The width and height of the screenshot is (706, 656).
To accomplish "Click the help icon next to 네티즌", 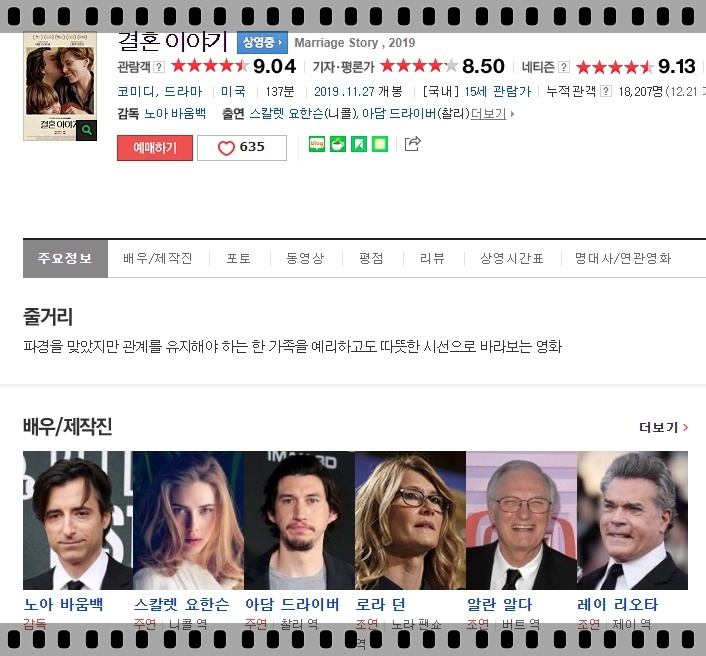I will point(564,67).
